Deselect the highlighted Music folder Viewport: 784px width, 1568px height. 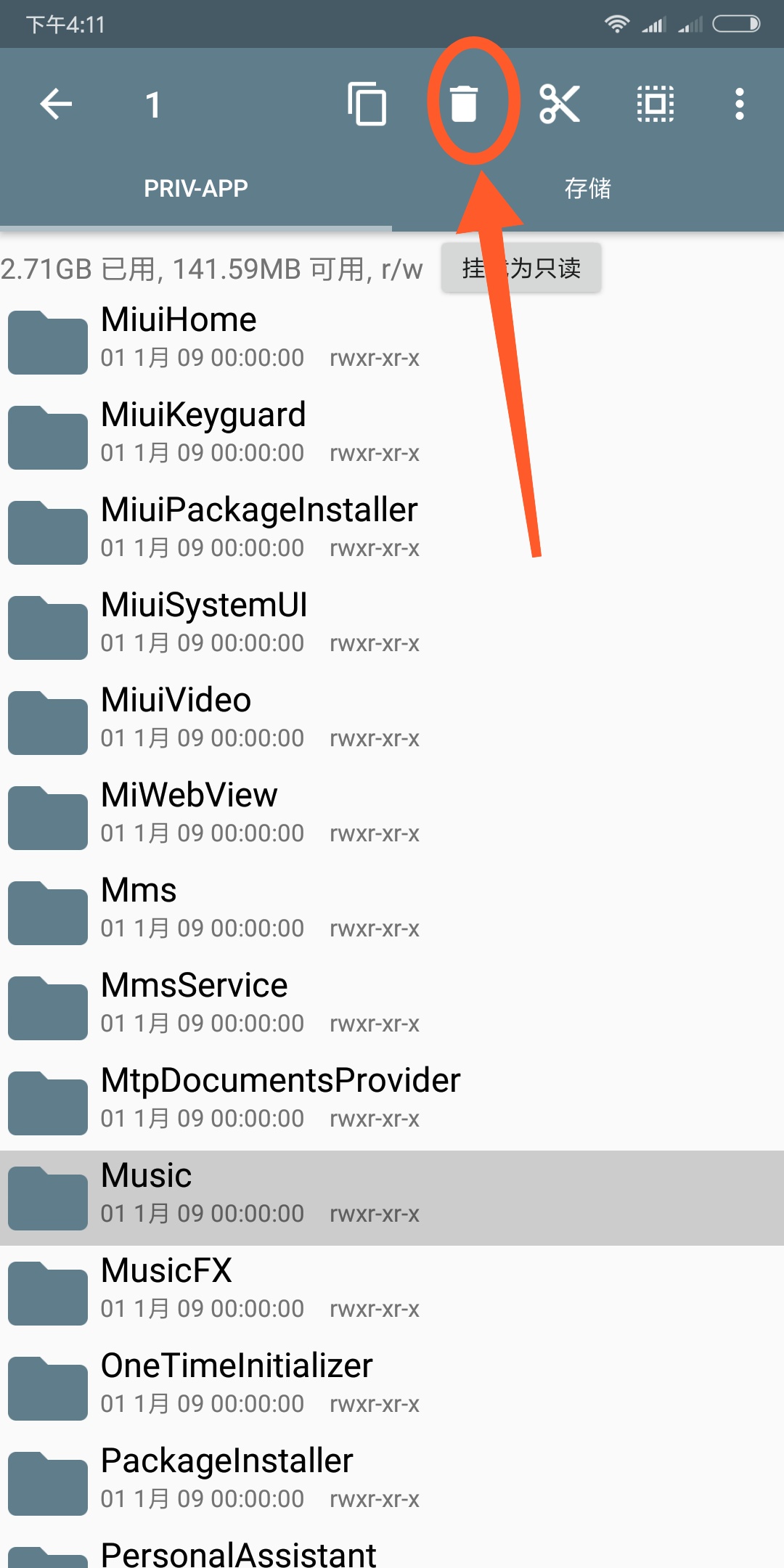tap(392, 1198)
